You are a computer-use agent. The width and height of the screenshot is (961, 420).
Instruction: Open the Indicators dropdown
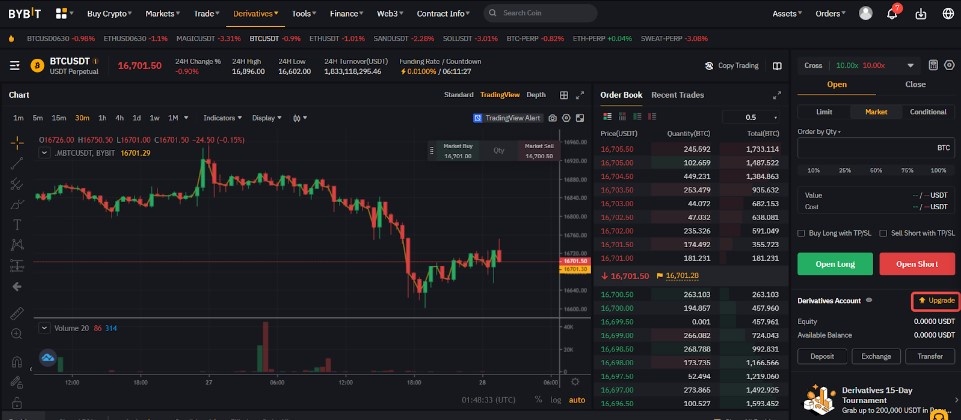click(x=222, y=118)
